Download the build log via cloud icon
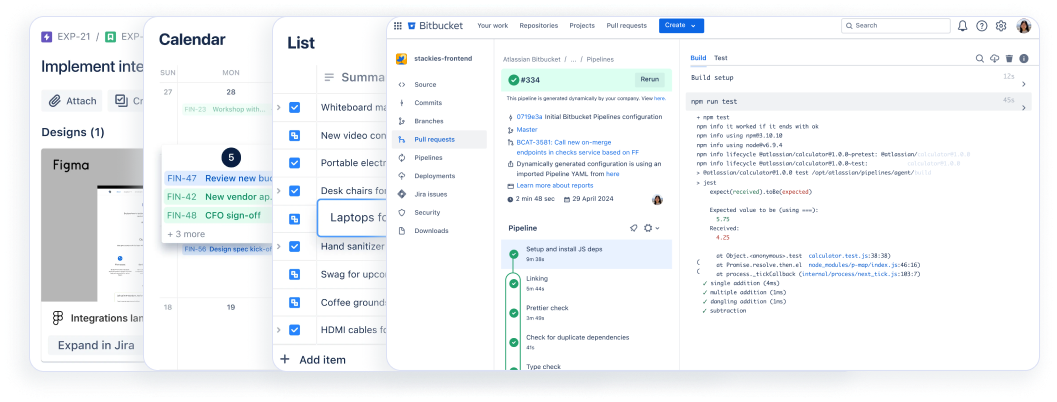1057x402 pixels. 994,59
